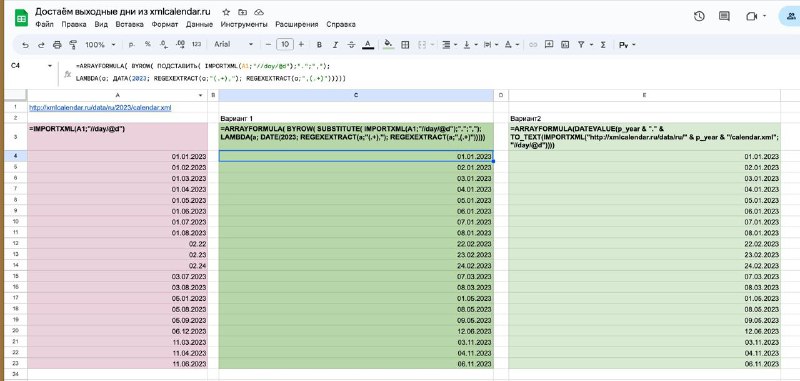Open text rotation dropdown
Viewport: 800px width, 381px height.
click(x=511, y=45)
